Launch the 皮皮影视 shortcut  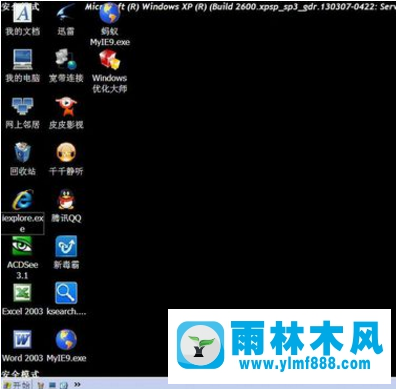click(66, 113)
